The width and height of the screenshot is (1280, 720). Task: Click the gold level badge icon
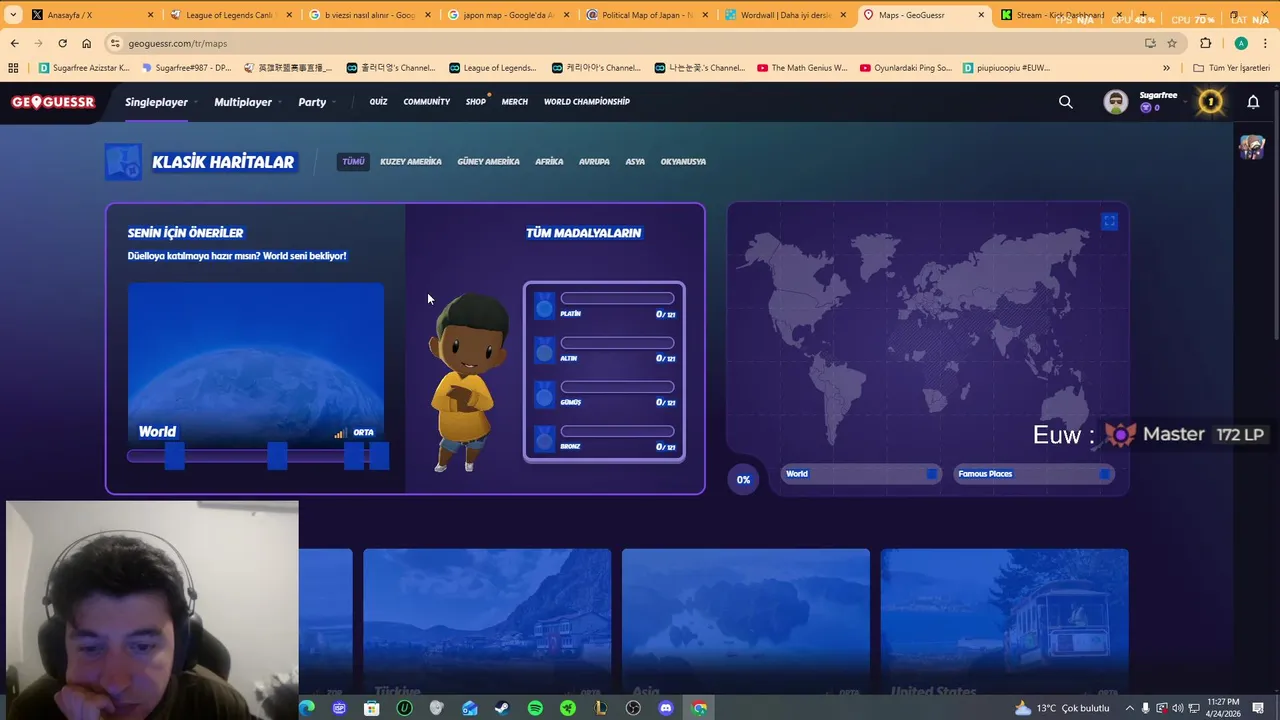1210,101
